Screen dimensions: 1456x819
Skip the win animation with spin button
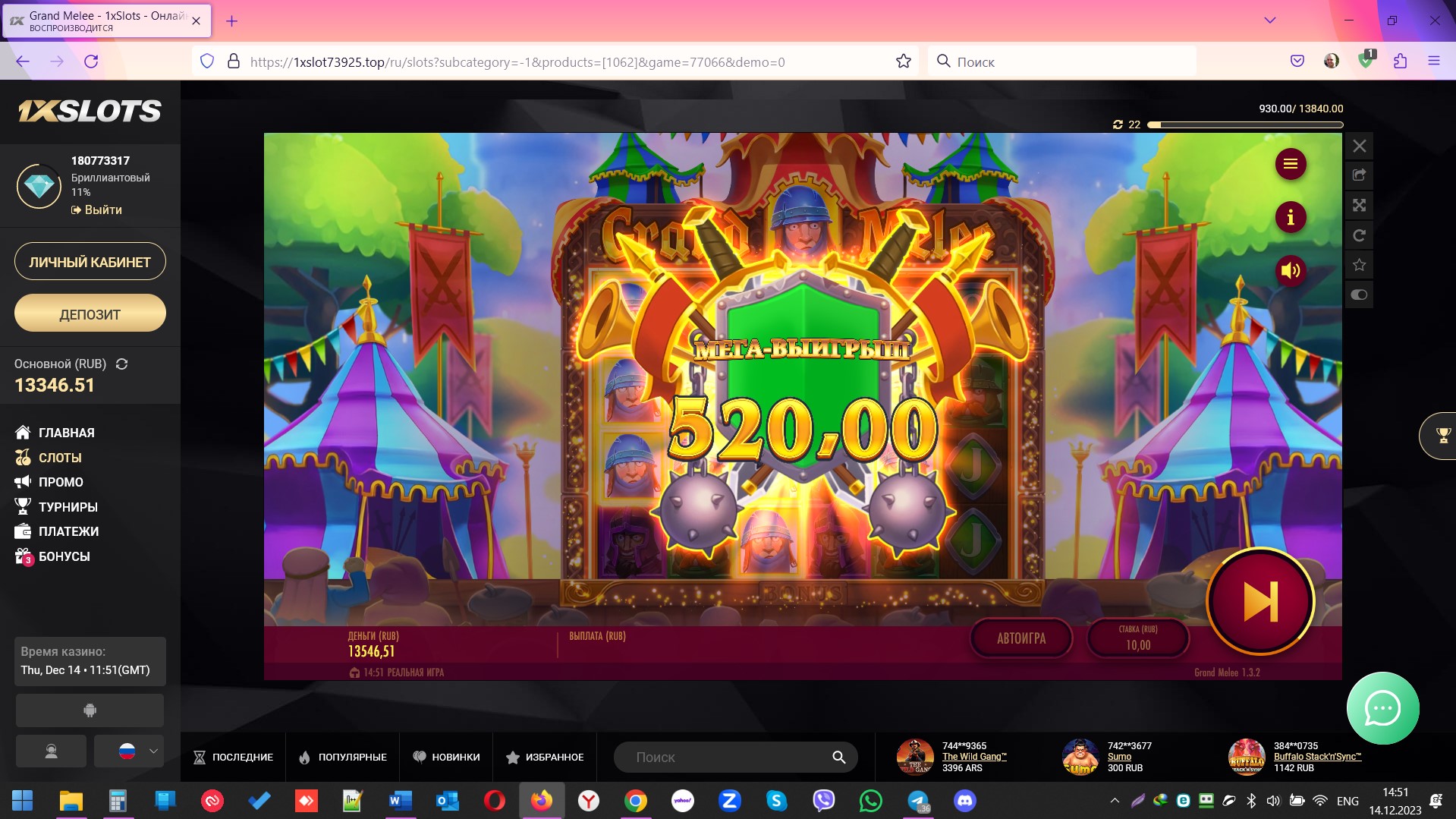point(1260,602)
